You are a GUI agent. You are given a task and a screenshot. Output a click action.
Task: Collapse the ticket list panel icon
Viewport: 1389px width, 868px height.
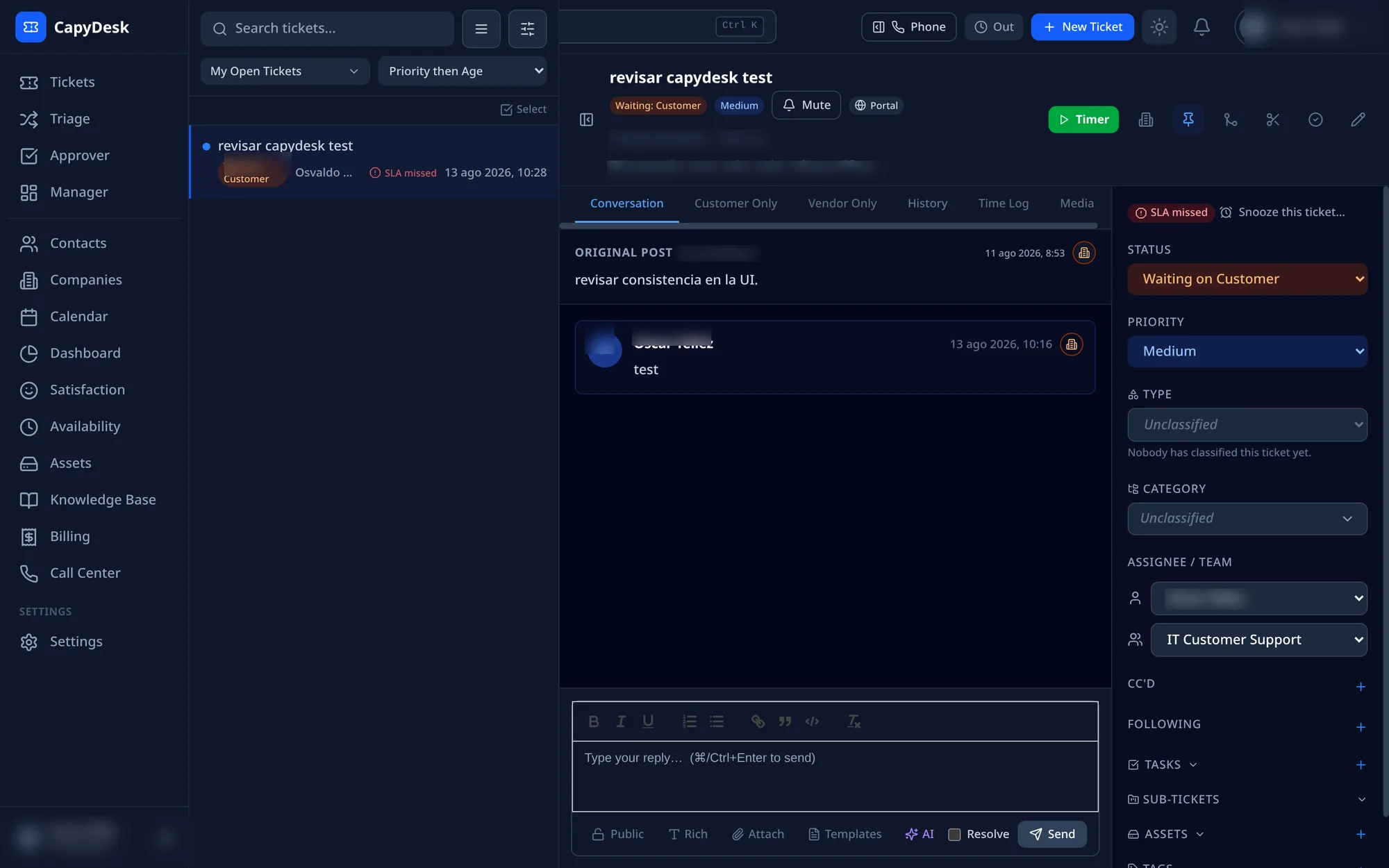pyautogui.click(x=586, y=119)
